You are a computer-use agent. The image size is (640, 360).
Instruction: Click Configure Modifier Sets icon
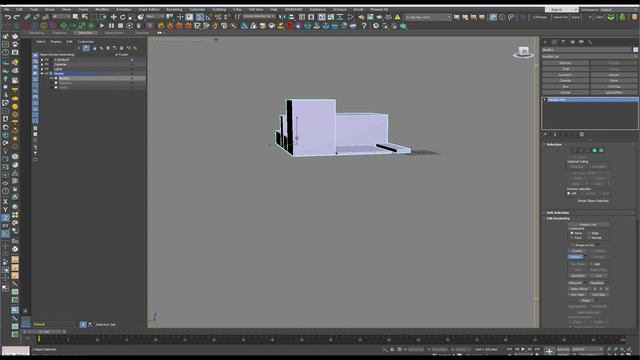click(x=582, y=134)
